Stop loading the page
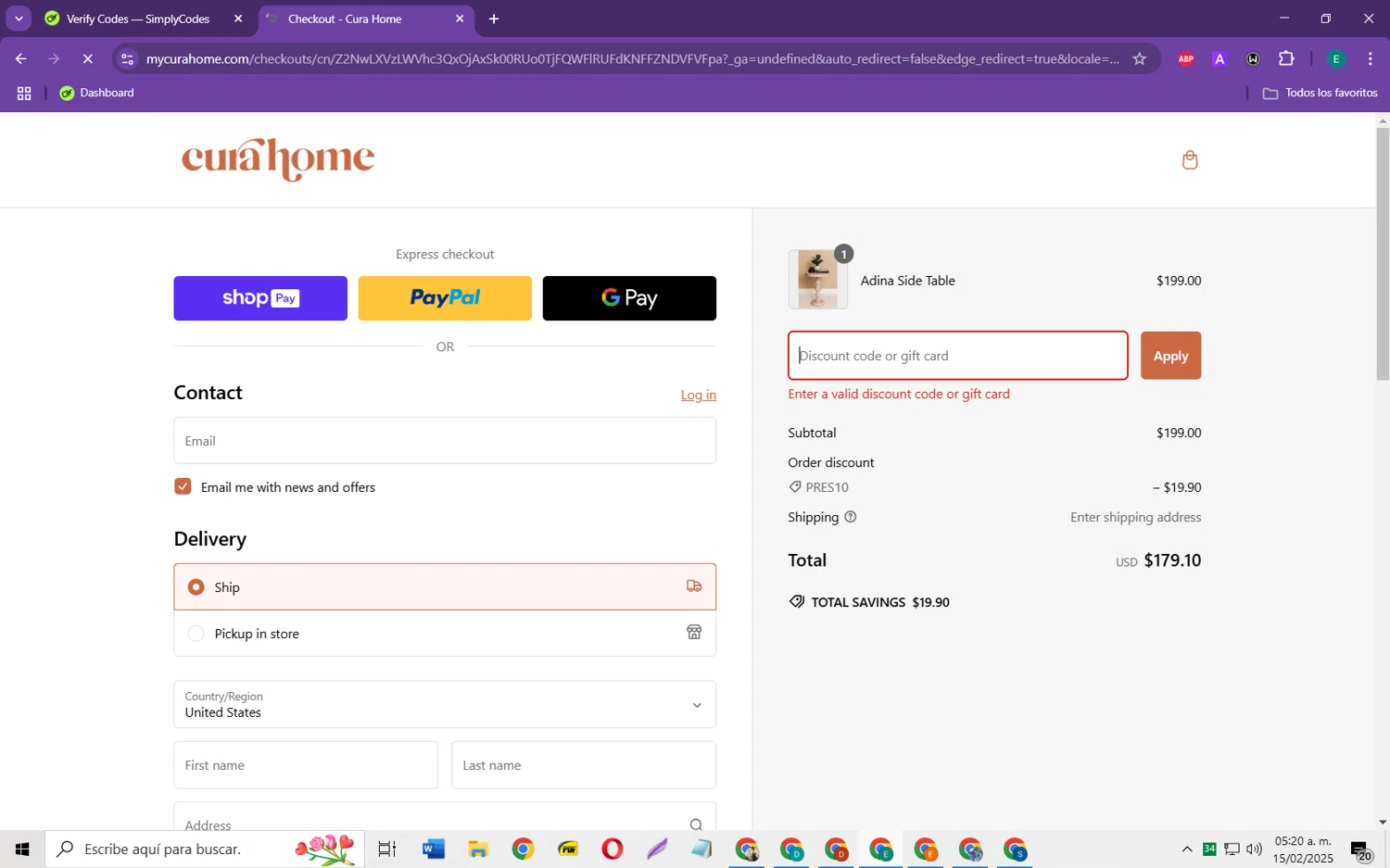This screenshot has width=1390, height=868. click(x=88, y=59)
